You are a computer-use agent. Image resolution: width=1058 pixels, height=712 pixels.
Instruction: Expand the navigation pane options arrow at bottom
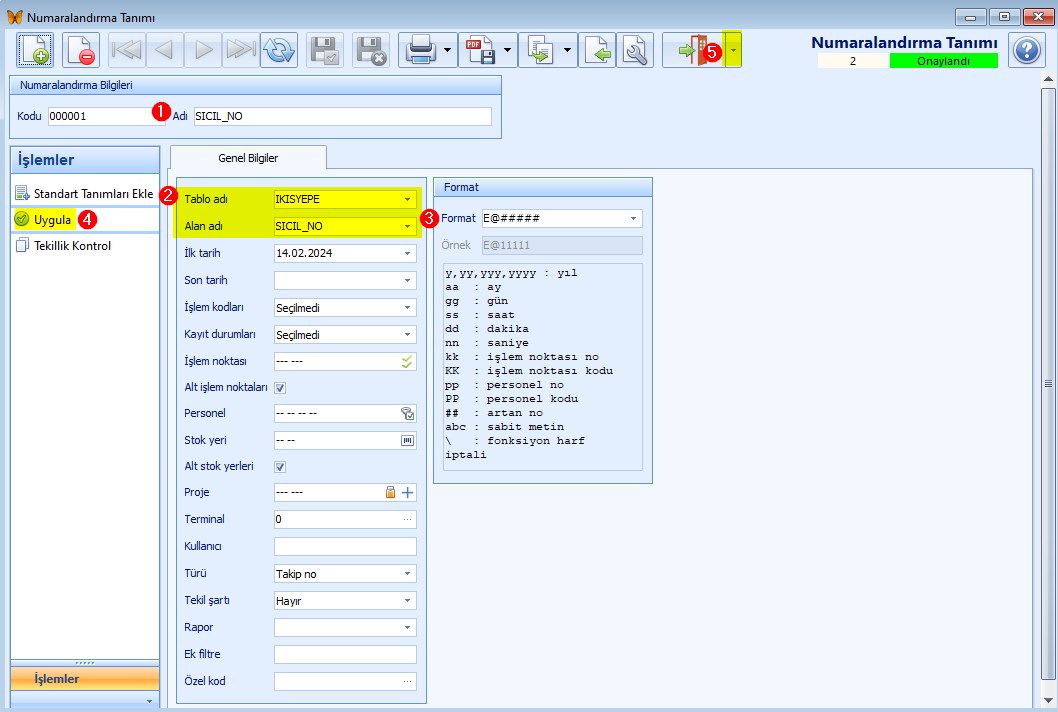(x=149, y=701)
